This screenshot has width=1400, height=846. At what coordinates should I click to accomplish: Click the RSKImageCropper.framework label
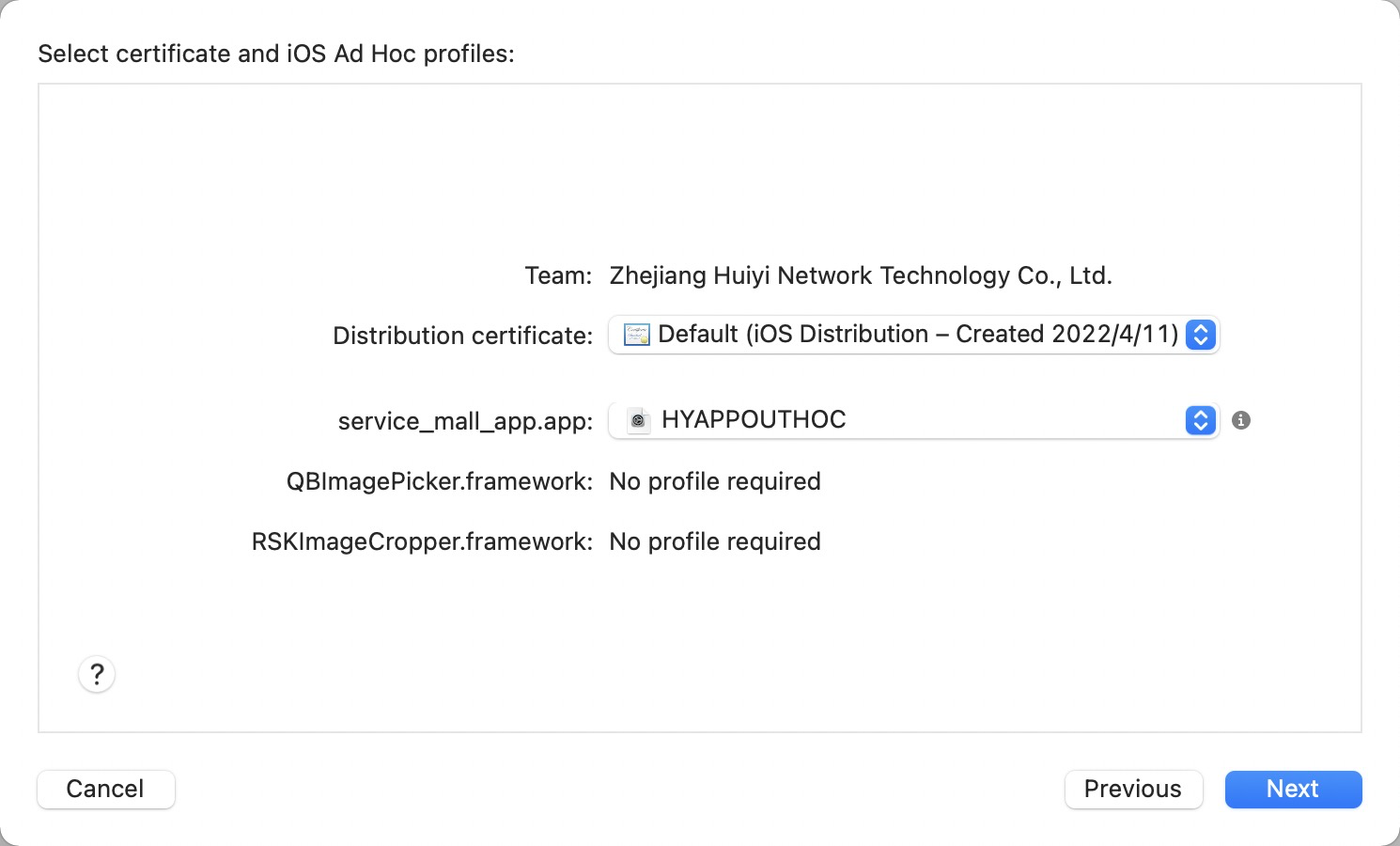point(422,541)
